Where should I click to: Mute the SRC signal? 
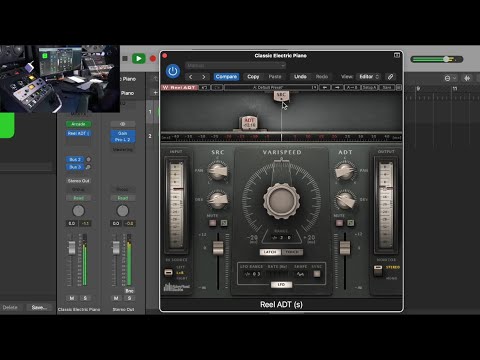[x=212, y=223]
